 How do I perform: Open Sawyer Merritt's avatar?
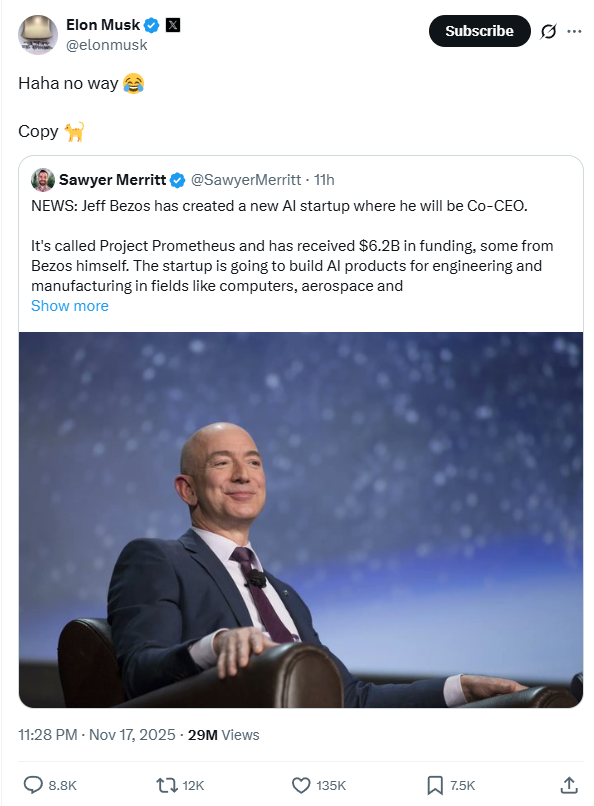[42, 180]
